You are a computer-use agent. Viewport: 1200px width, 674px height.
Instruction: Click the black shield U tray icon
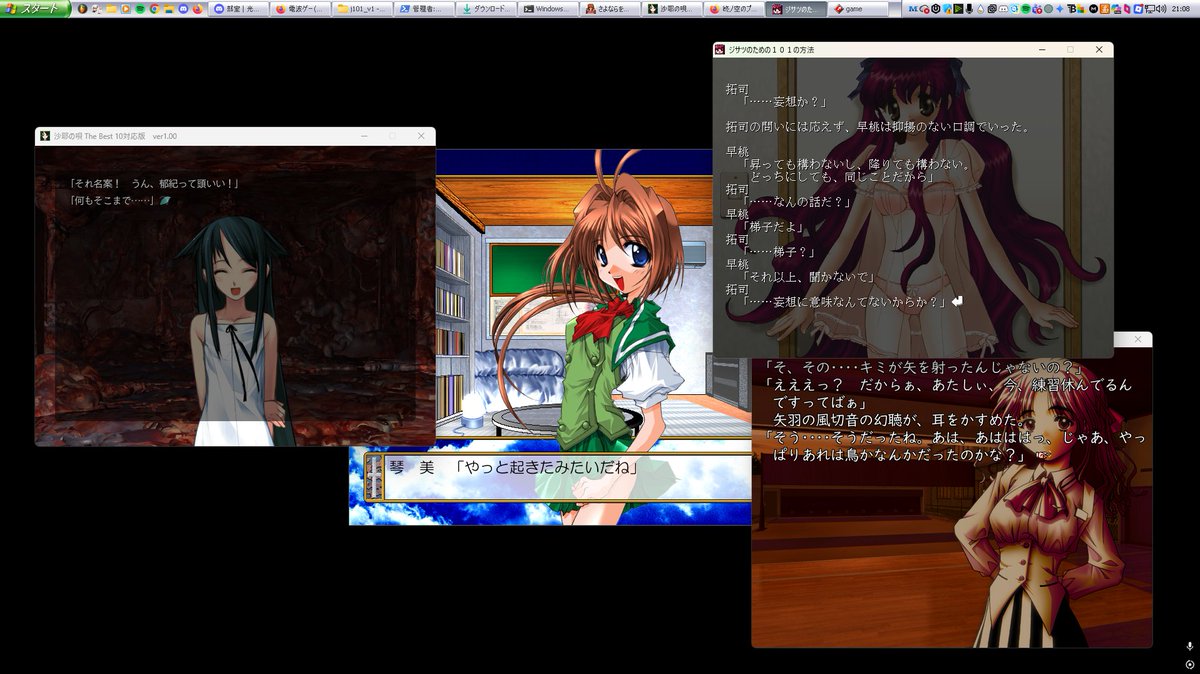pos(936,9)
